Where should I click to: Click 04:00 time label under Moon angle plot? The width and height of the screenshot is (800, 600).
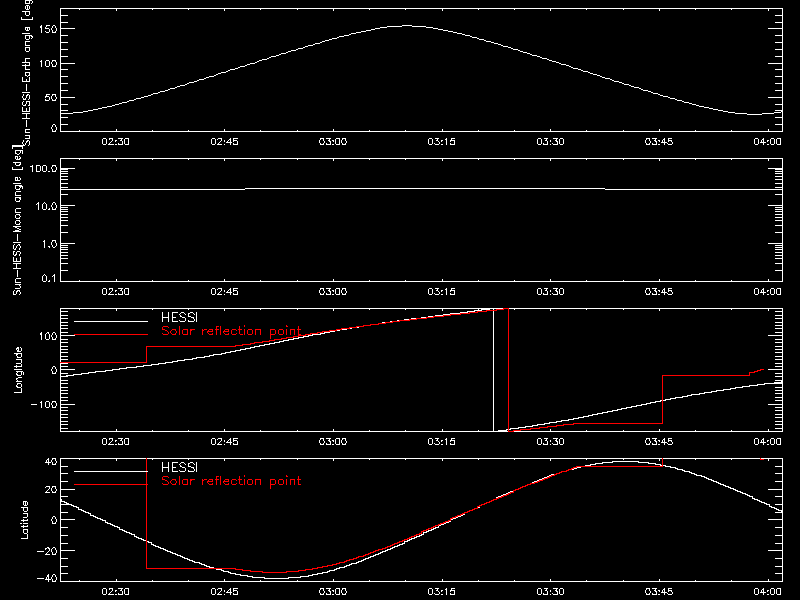(767, 292)
